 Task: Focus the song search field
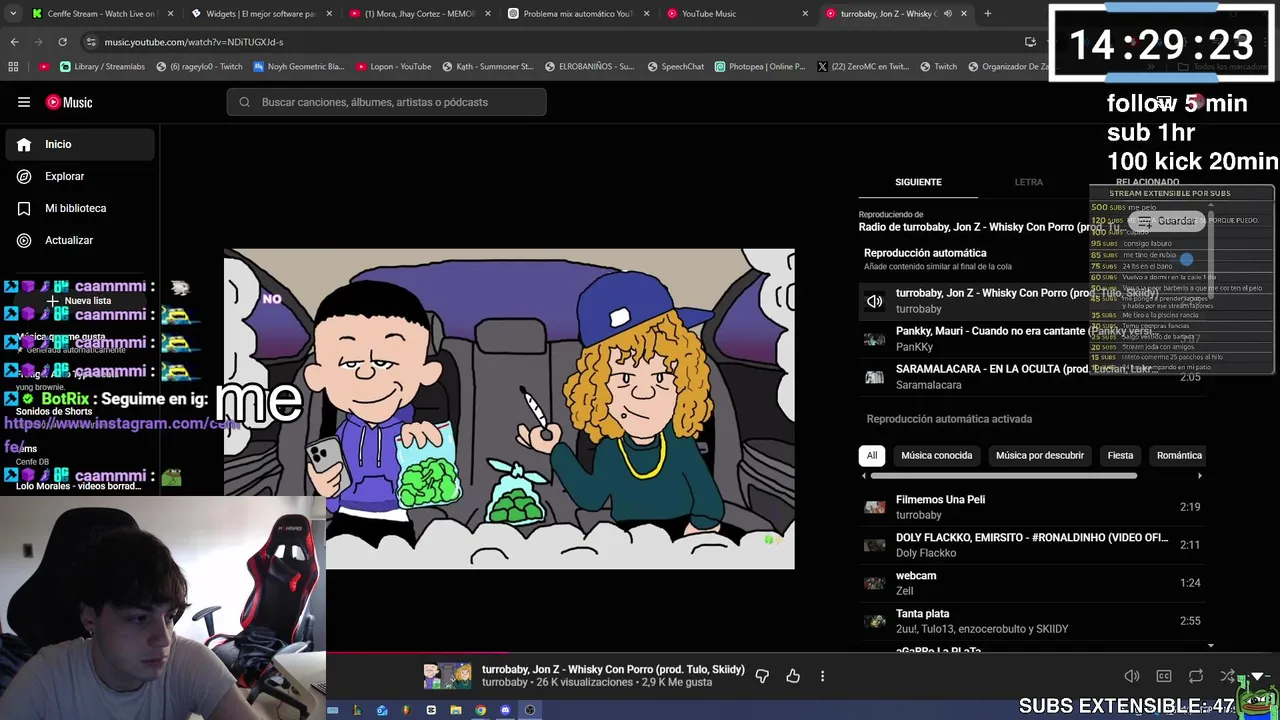point(387,102)
